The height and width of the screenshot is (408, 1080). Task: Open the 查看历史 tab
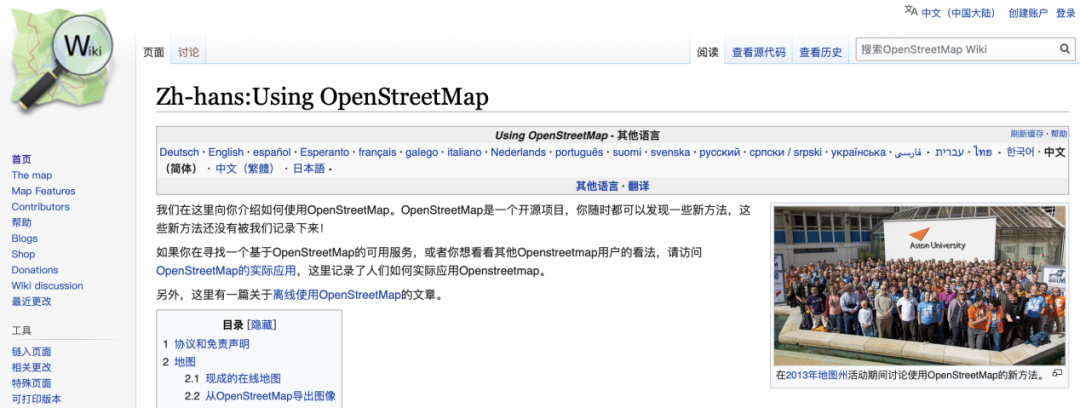click(820, 52)
